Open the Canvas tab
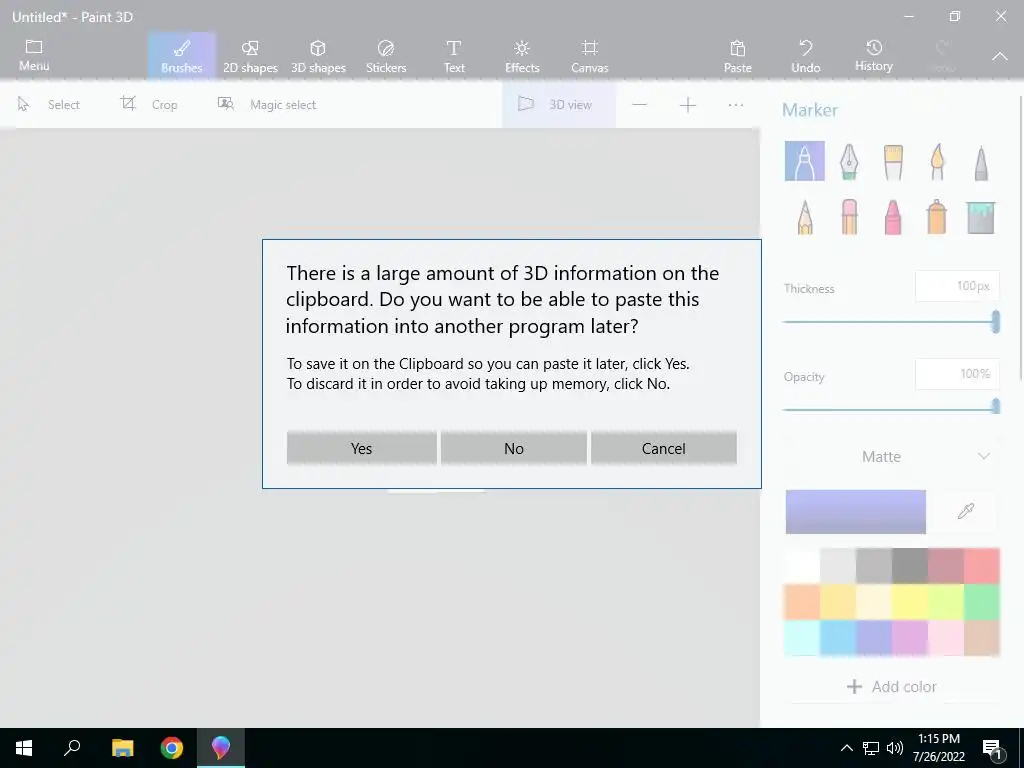This screenshot has height=768, width=1024. click(x=590, y=56)
